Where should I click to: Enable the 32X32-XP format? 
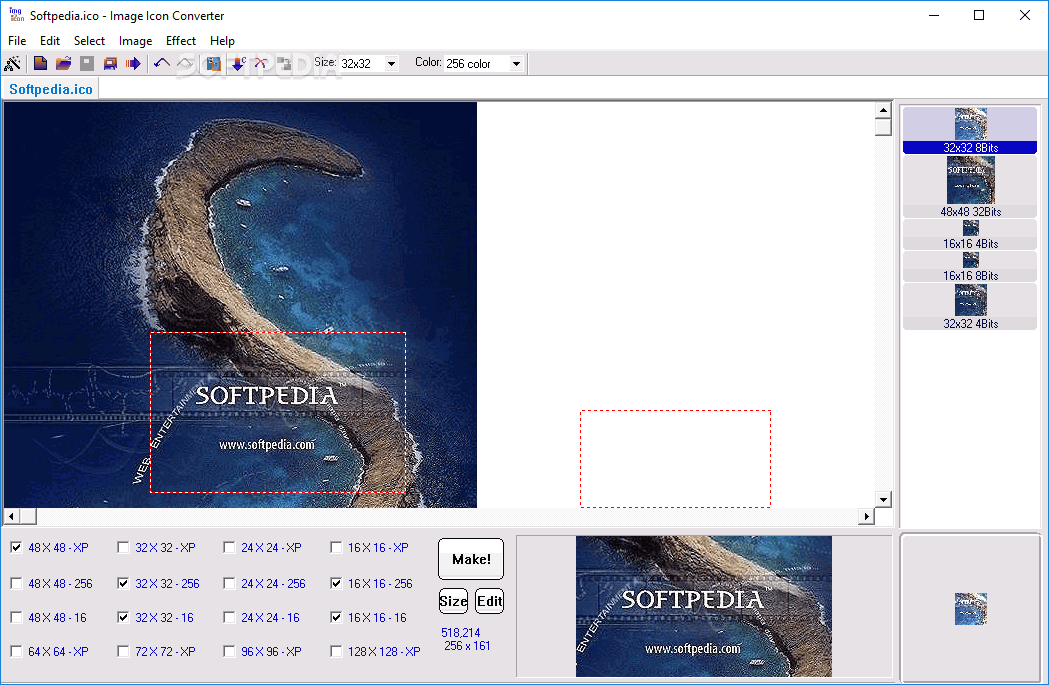[x=123, y=547]
